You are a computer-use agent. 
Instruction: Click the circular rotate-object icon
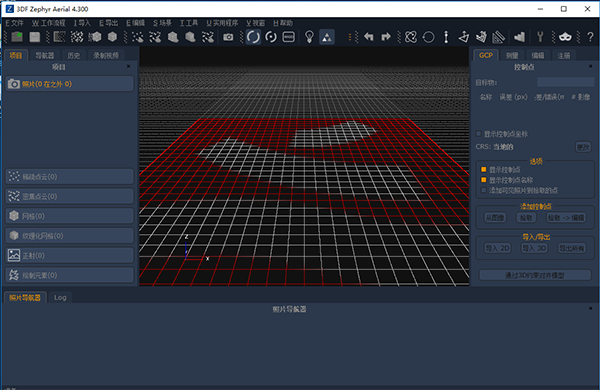click(429, 37)
